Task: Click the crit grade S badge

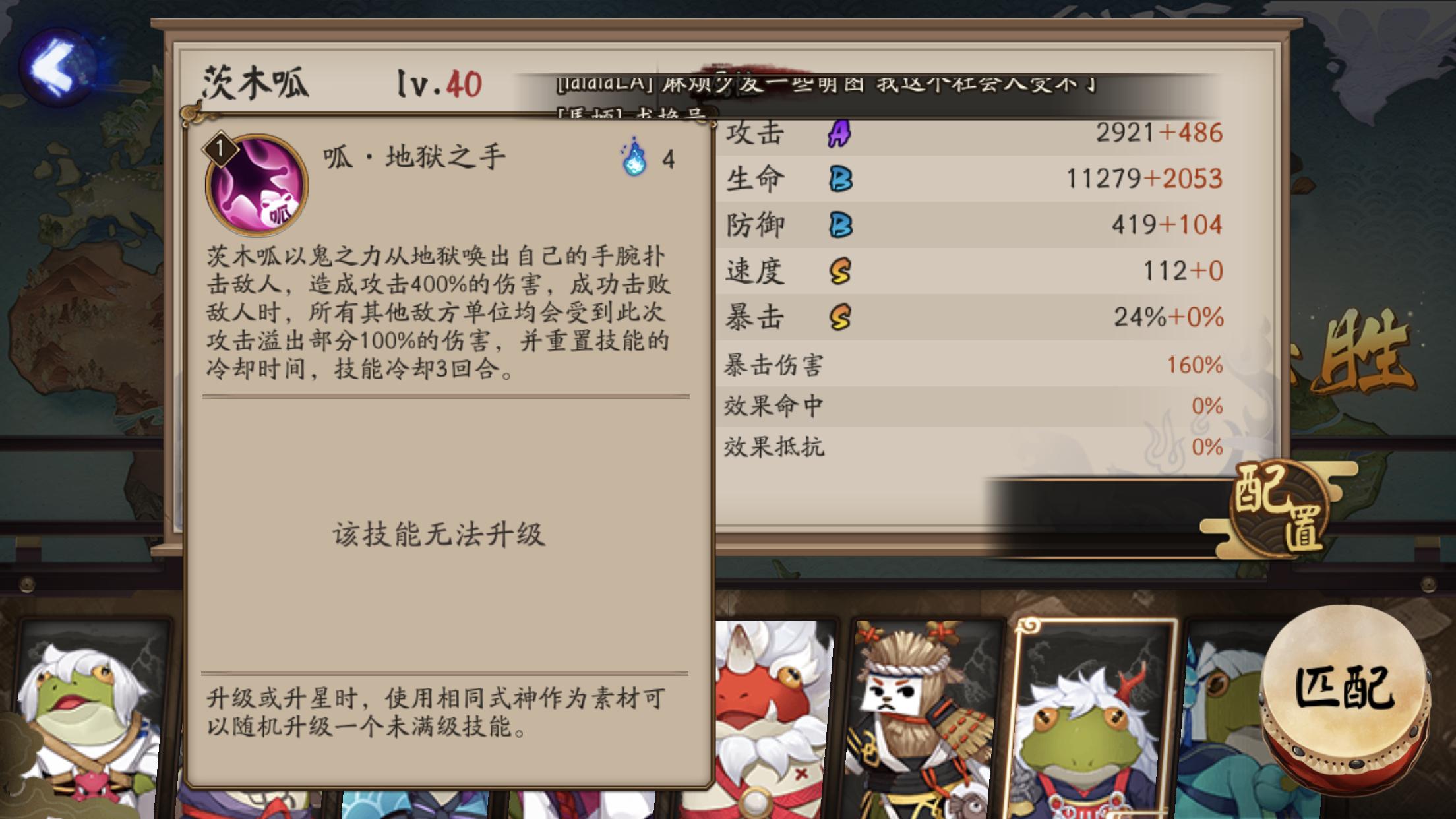Action: [x=840, y=317]
